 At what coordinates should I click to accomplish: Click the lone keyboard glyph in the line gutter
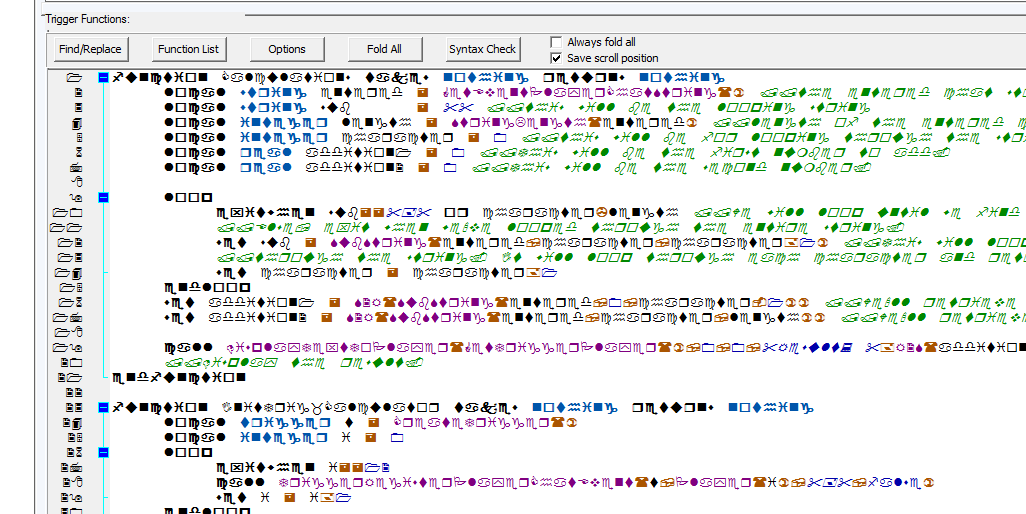[76, 167]
